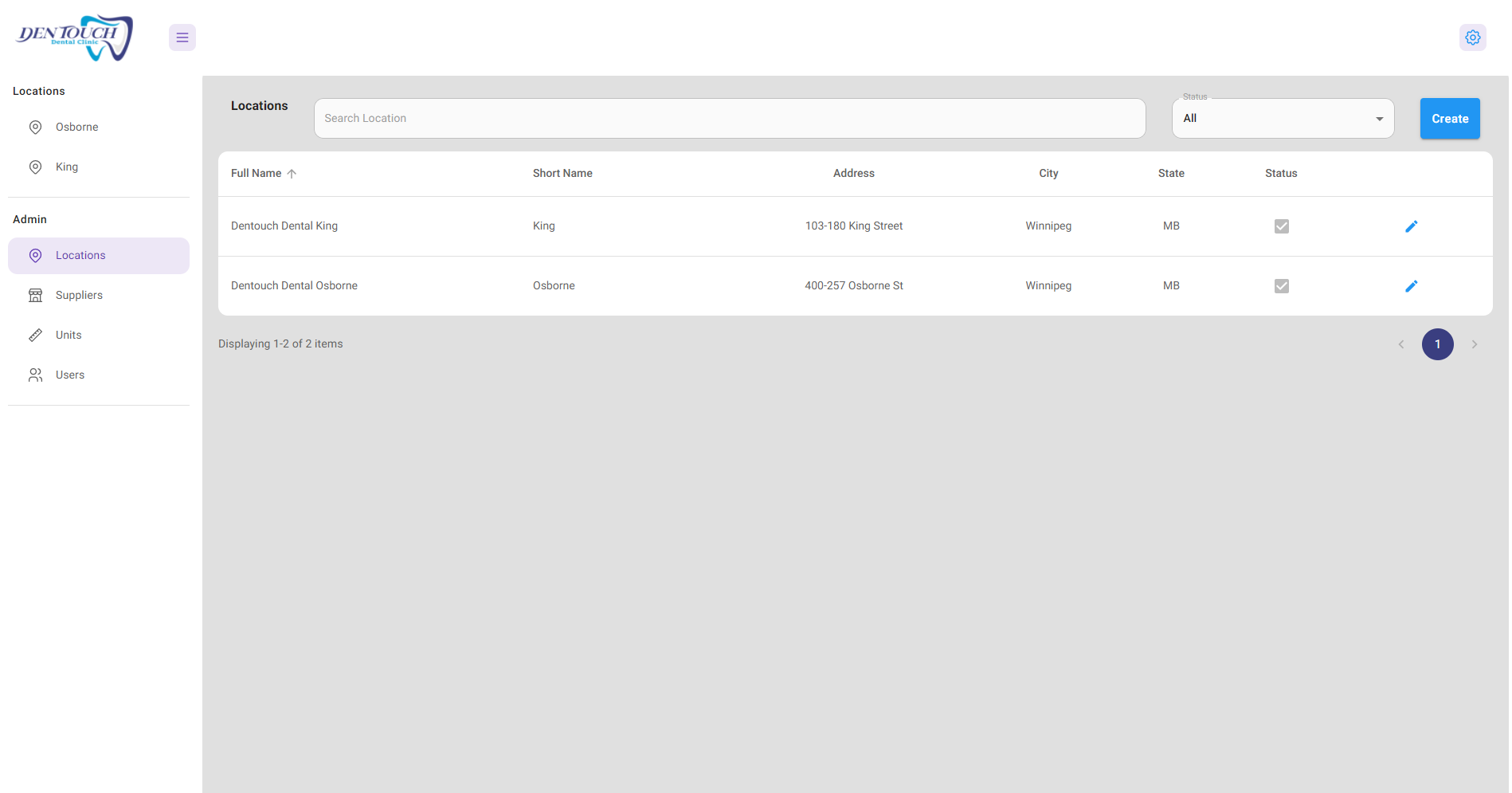Click 'Winnipeg' in the King row

[x=1048, y=226]
